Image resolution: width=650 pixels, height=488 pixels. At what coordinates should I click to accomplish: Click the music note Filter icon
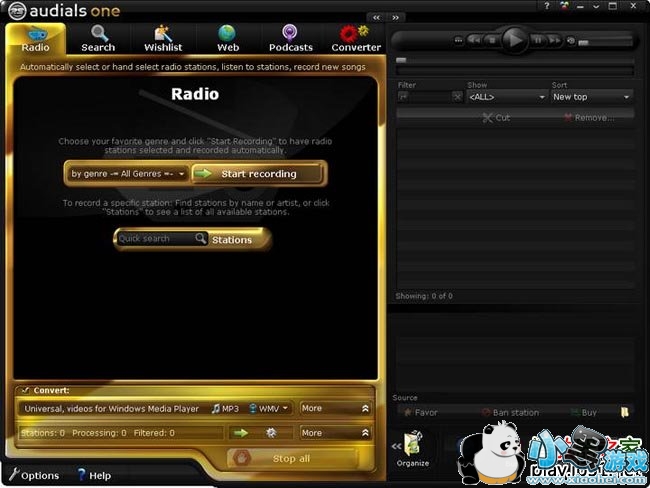[x=403, y=97]
